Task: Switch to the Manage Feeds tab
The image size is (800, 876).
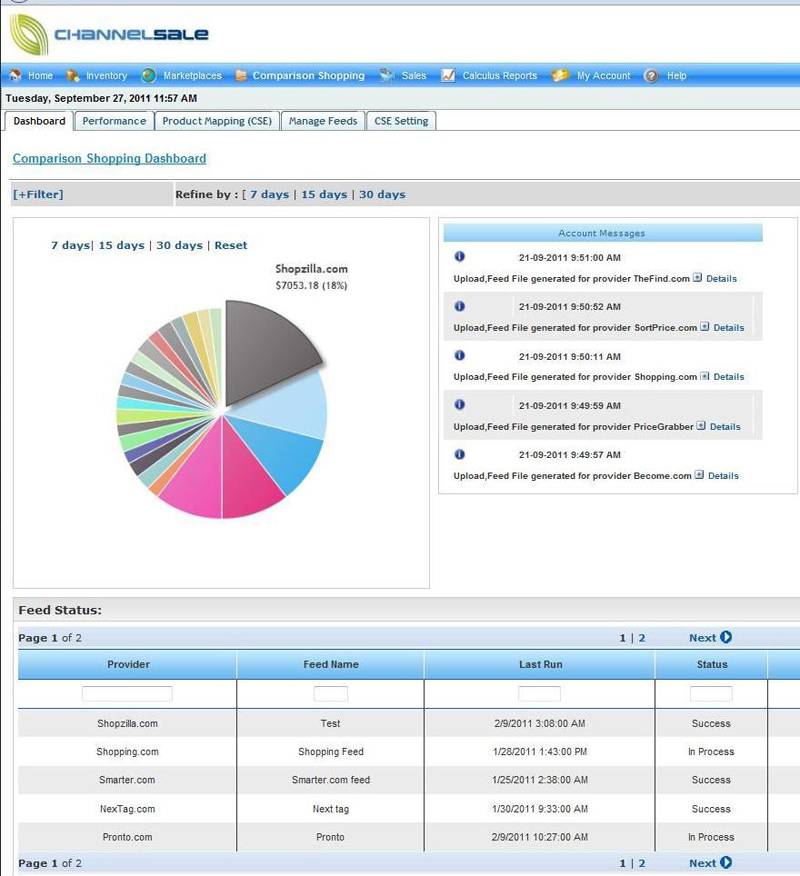Action: coord(322,120)
